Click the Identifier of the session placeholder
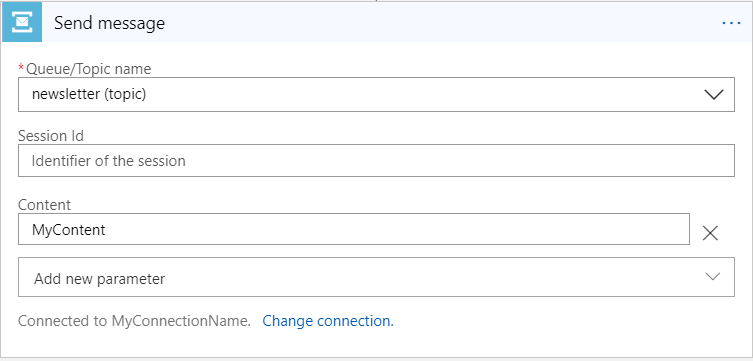 [109, 160]
